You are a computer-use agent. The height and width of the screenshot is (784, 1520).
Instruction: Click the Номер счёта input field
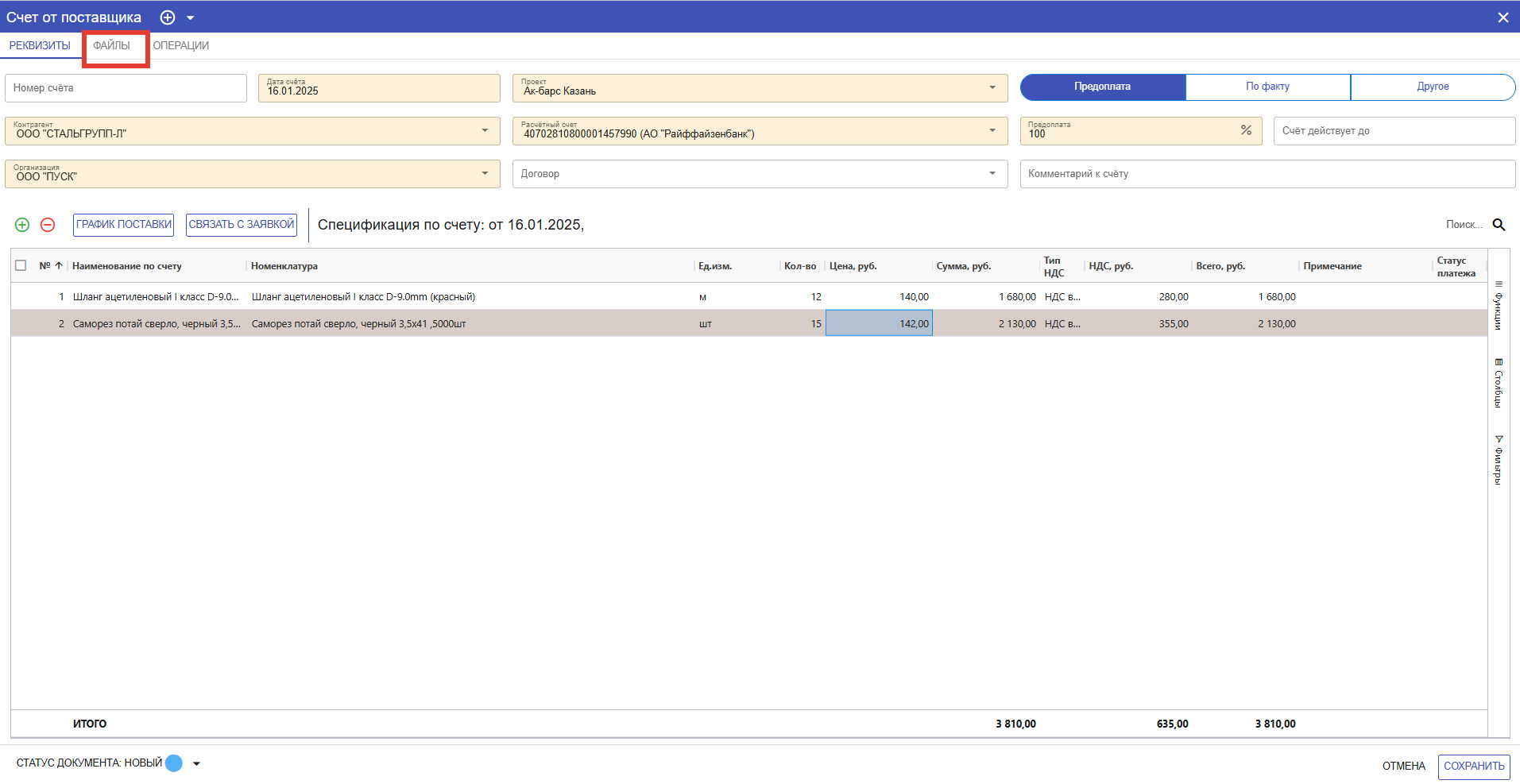(x=126, y=88)
